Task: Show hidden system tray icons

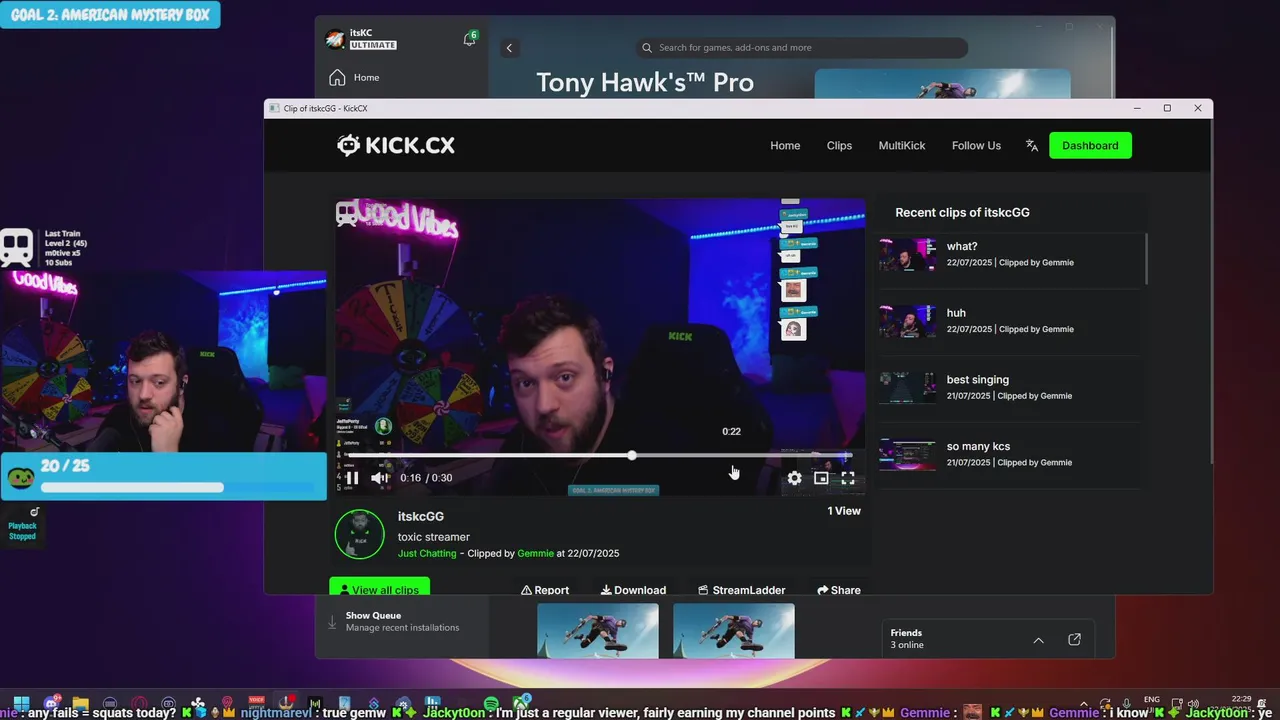Action: coord(1083,704)
